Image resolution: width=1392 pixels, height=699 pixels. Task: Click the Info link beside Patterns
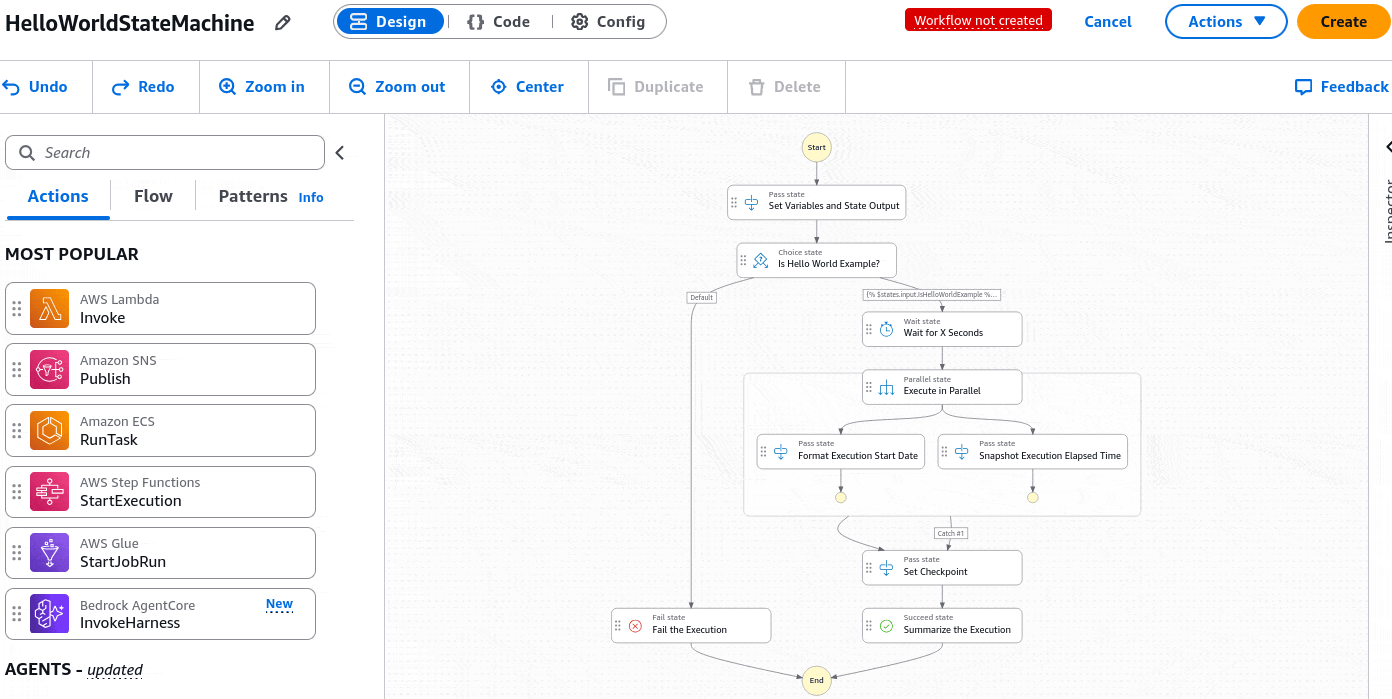pyautogui.click(x=311, y=197)
